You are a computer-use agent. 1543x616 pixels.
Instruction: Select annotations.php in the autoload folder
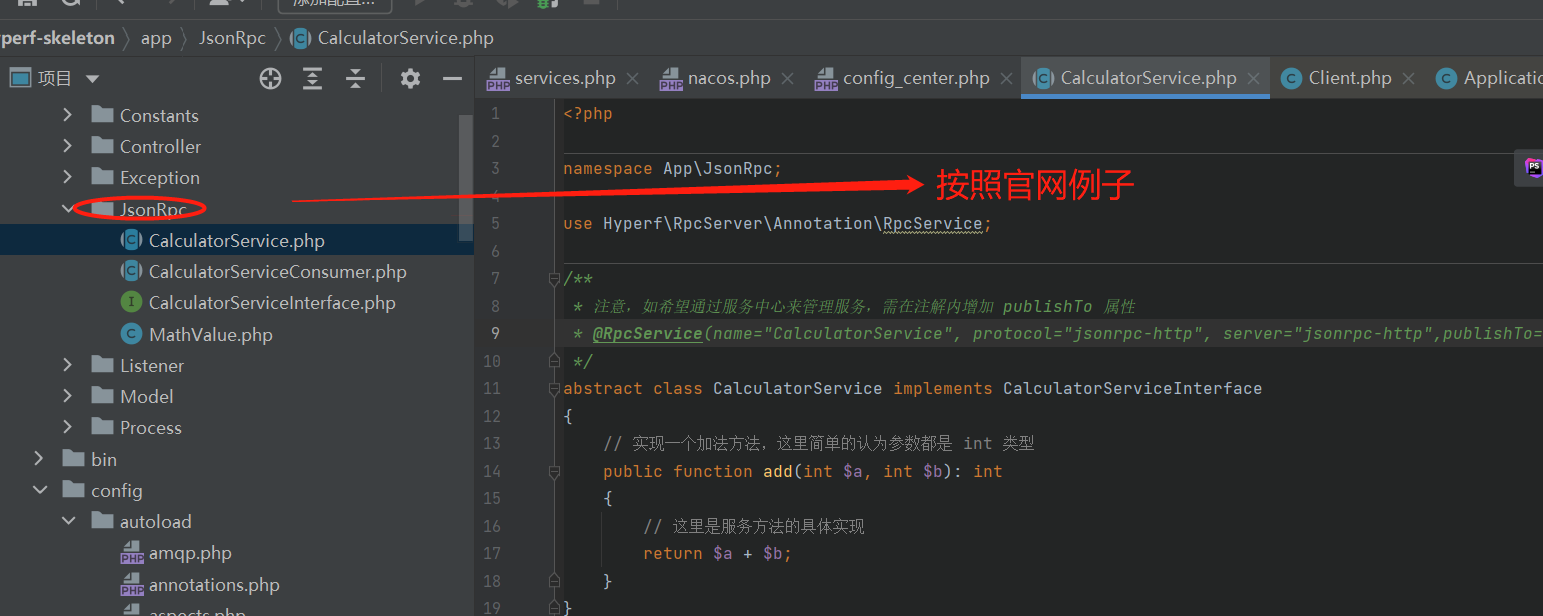point(214,584)
